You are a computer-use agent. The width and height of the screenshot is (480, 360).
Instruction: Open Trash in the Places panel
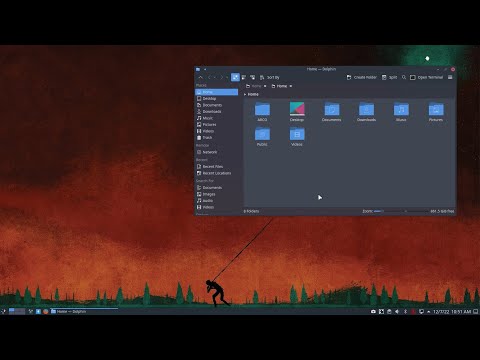pos(216,137)
